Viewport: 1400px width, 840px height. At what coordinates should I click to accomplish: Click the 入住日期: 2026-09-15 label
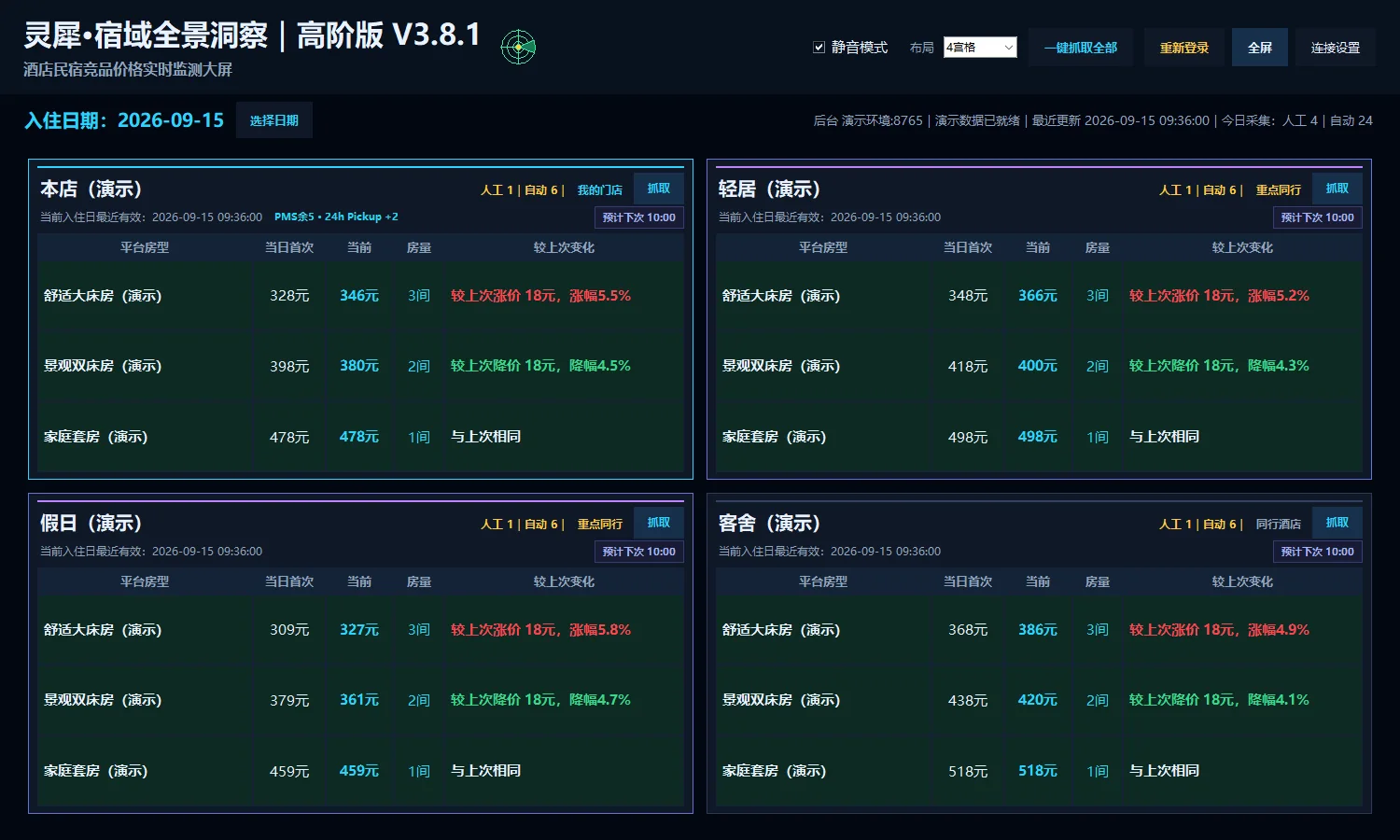tap(124, 120)
